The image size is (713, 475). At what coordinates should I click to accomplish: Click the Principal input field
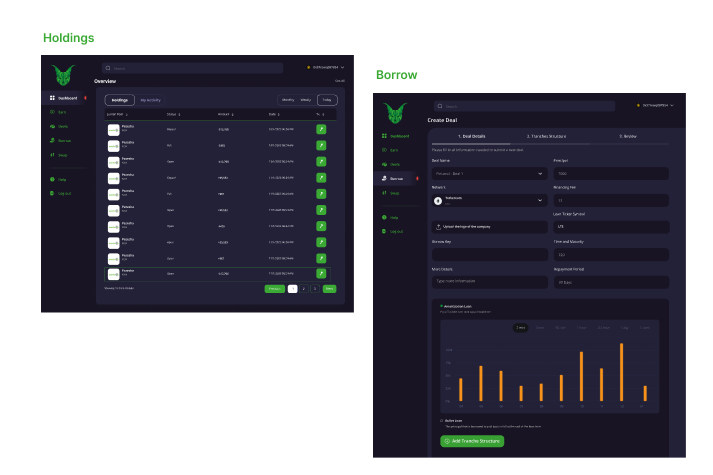(610, 173)
